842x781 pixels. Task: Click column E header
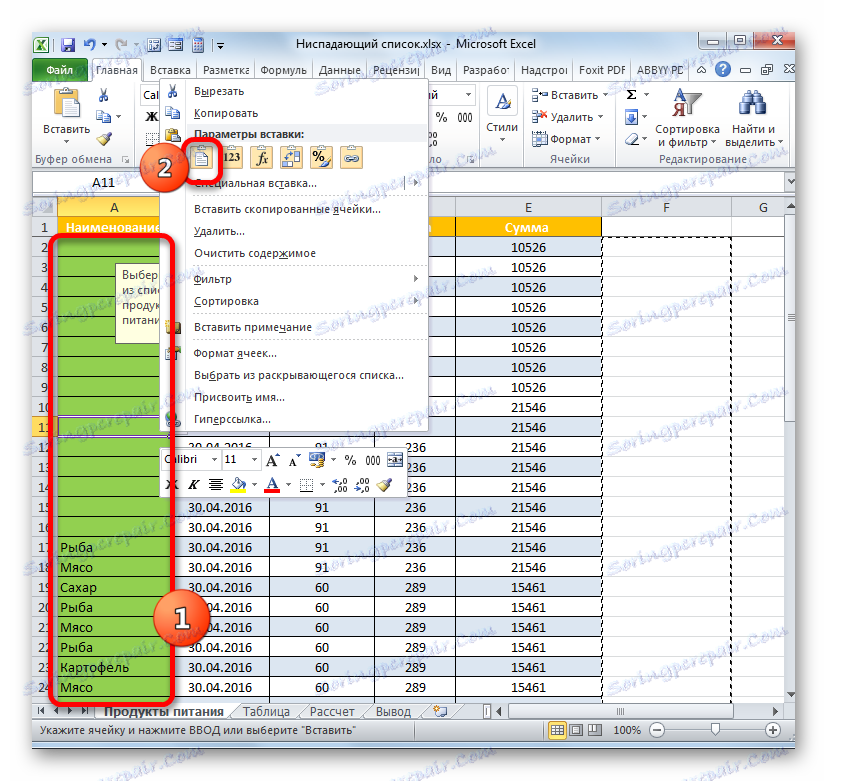point(528,207)
